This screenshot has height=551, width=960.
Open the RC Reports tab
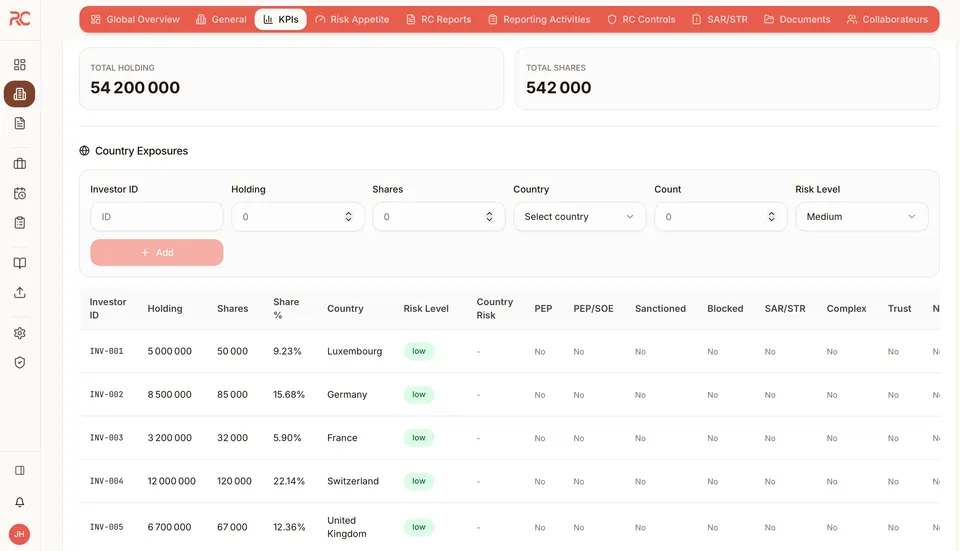(x=438, y=20)
